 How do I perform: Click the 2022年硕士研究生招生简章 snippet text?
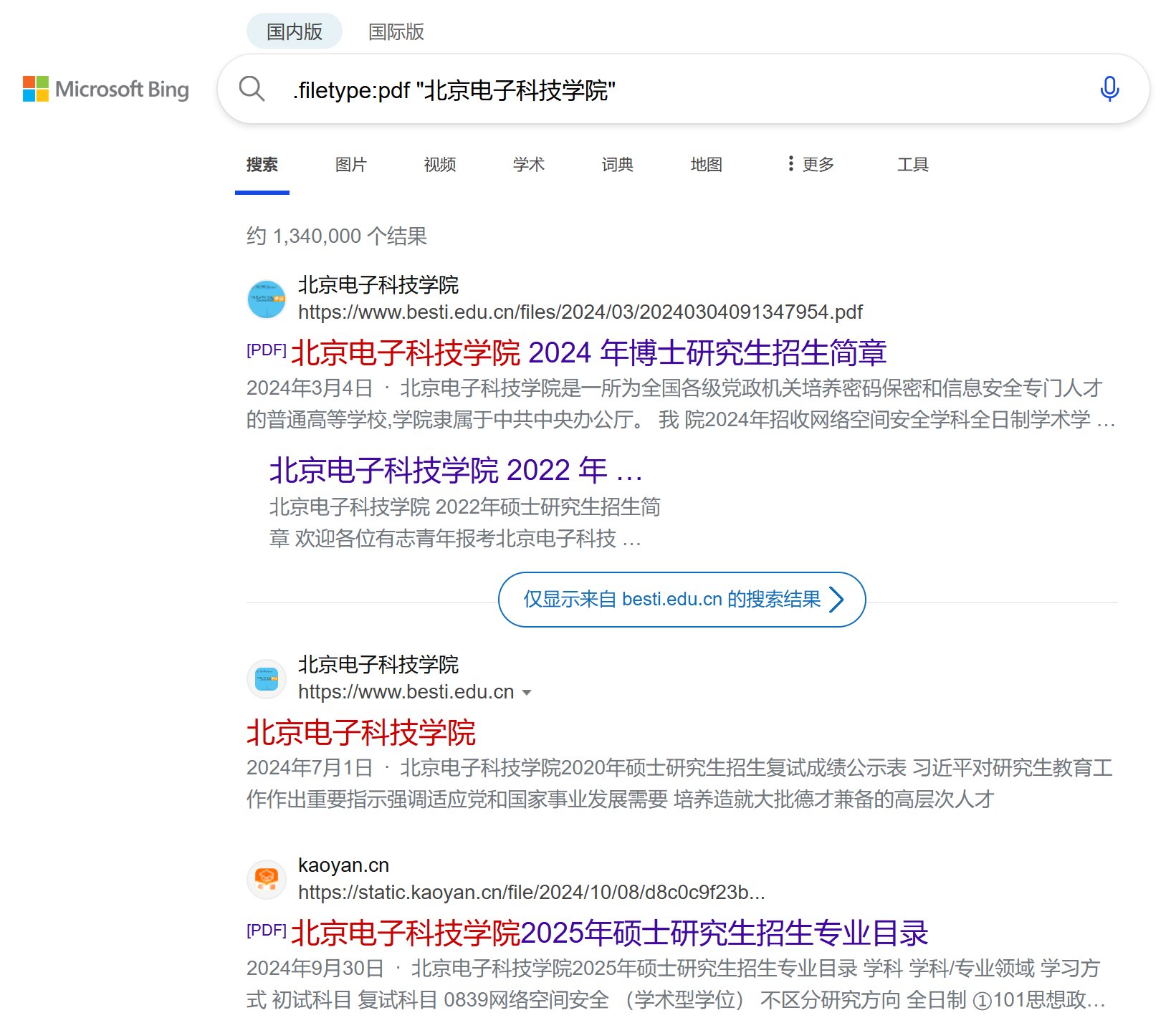[465, 523]
